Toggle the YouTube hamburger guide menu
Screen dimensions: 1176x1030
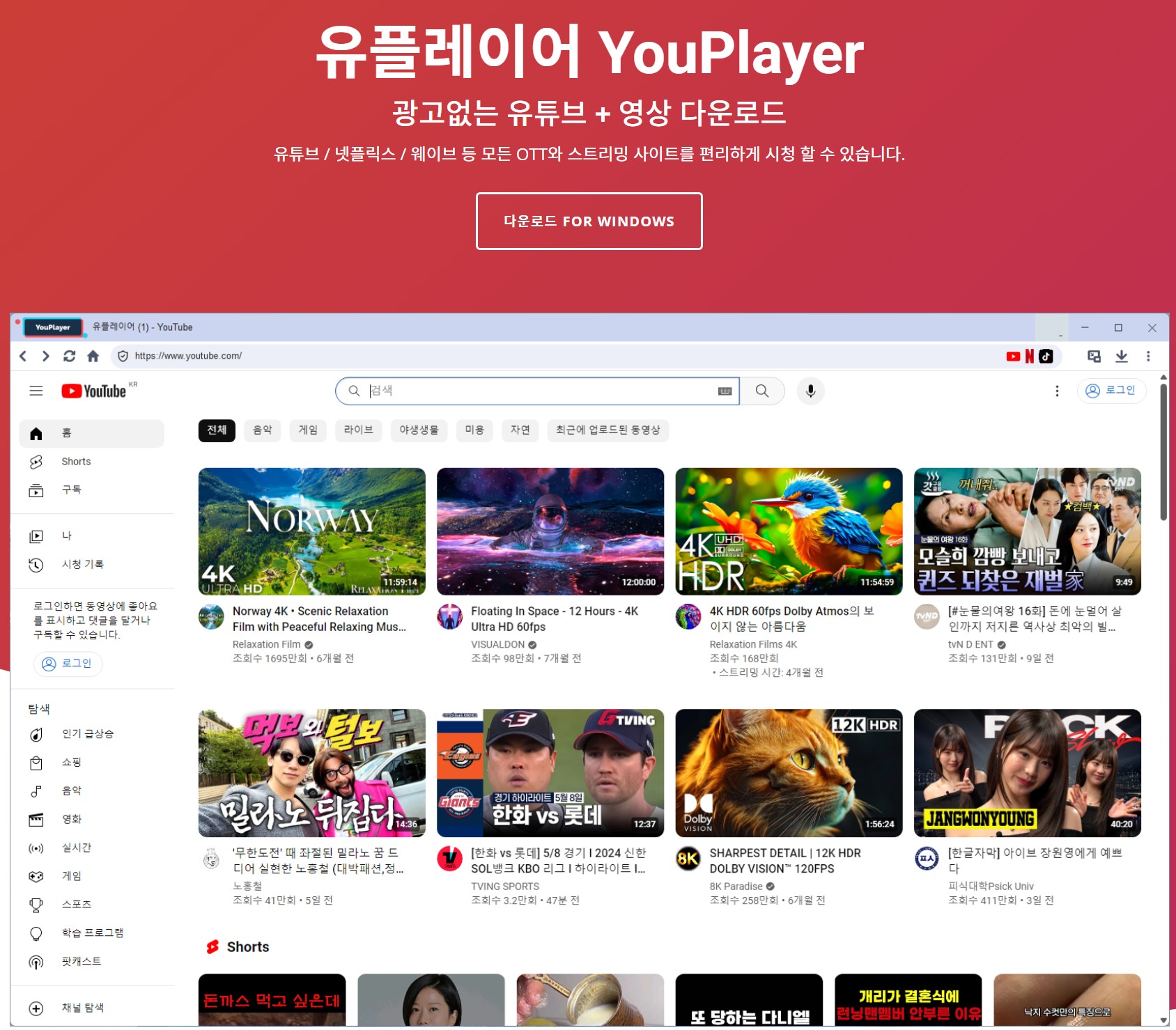pos(36,391)
